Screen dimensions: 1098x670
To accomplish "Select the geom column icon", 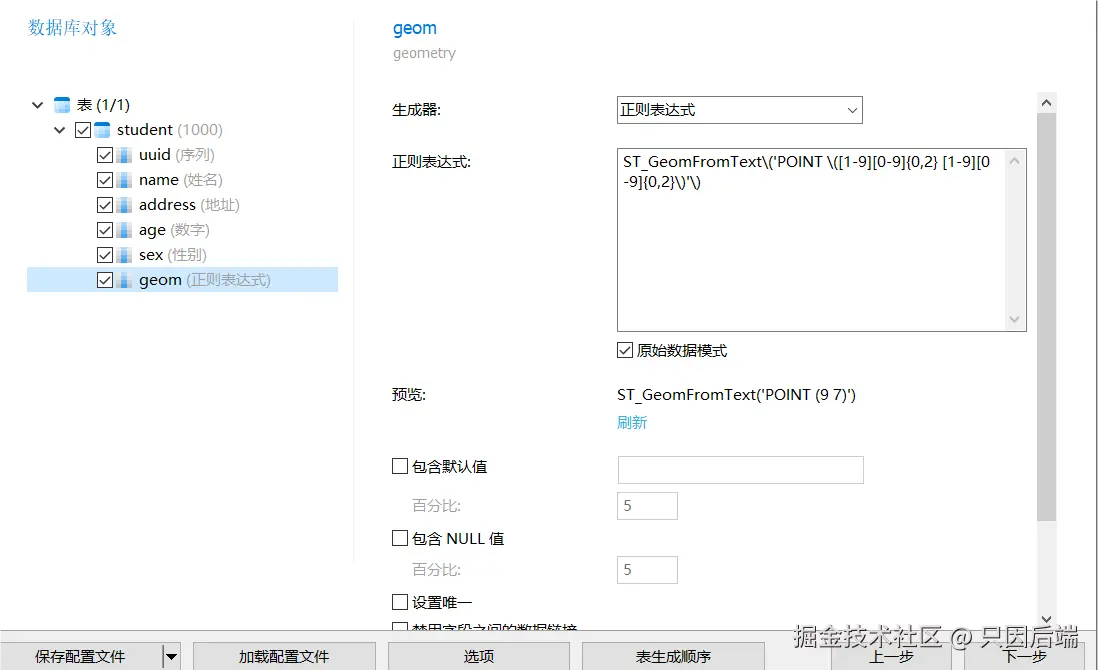I will point(125,279).
